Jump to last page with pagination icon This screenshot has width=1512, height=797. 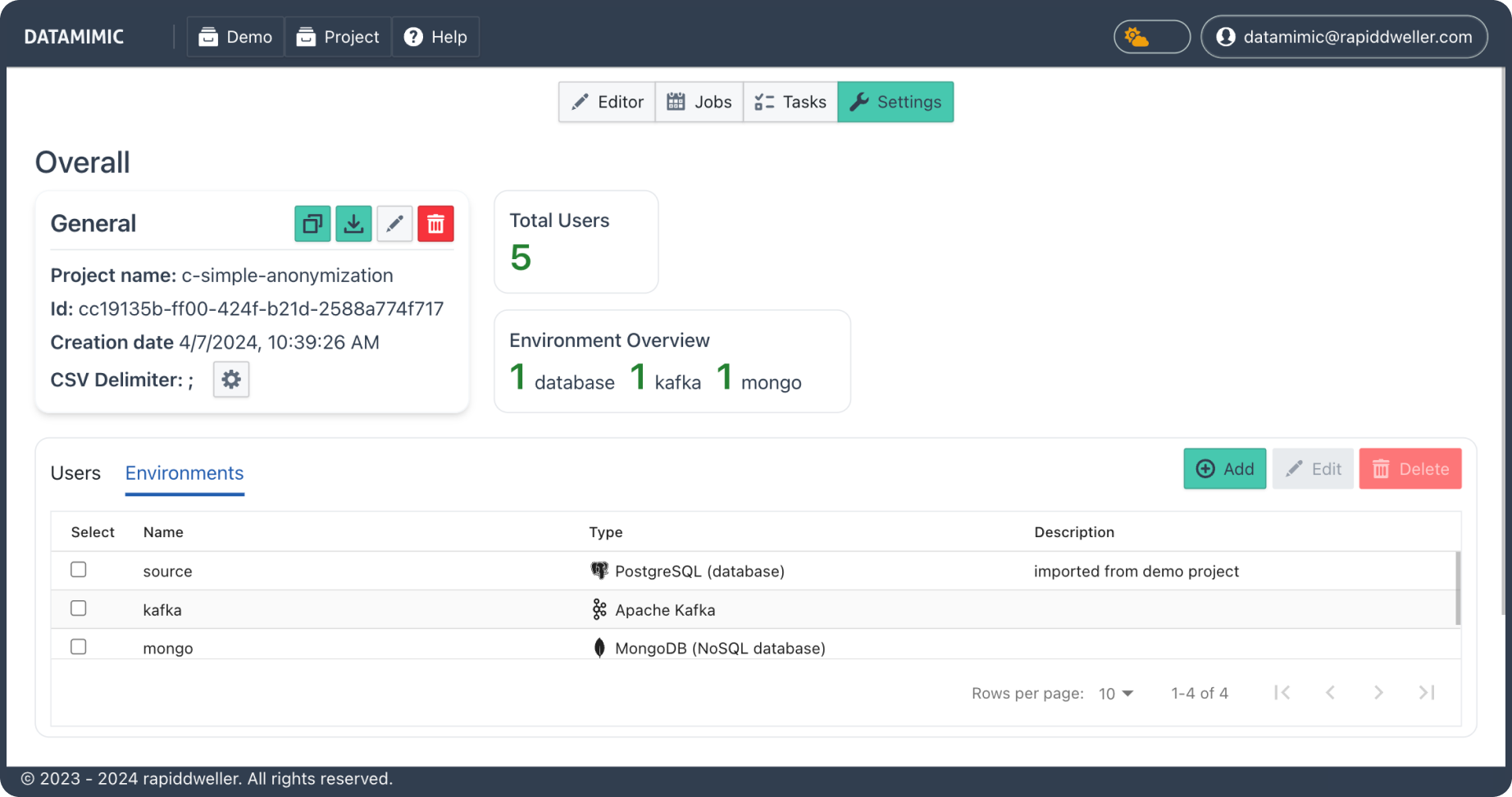point(1426,692)
